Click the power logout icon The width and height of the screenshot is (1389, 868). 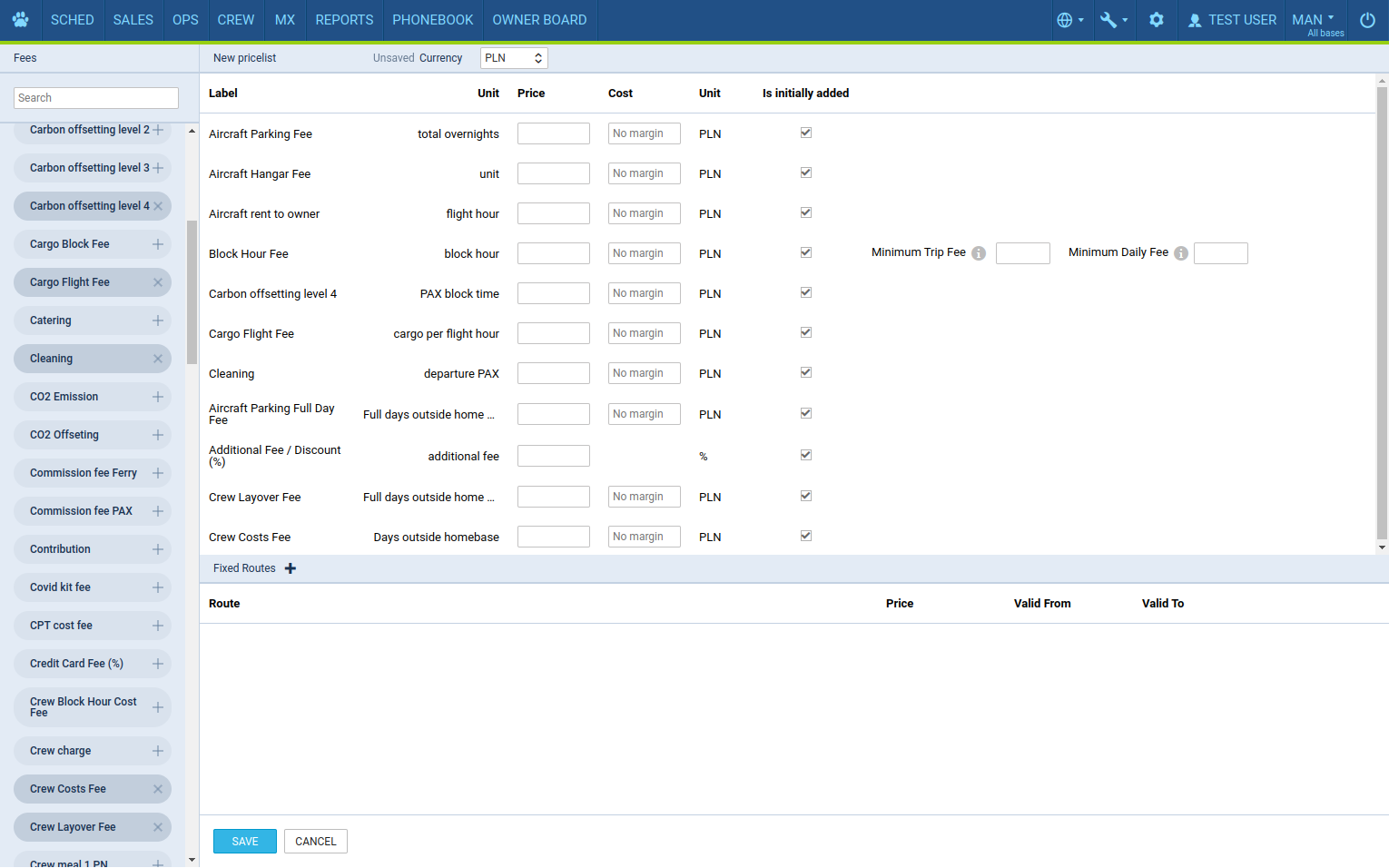click(x=1367, y=20)
